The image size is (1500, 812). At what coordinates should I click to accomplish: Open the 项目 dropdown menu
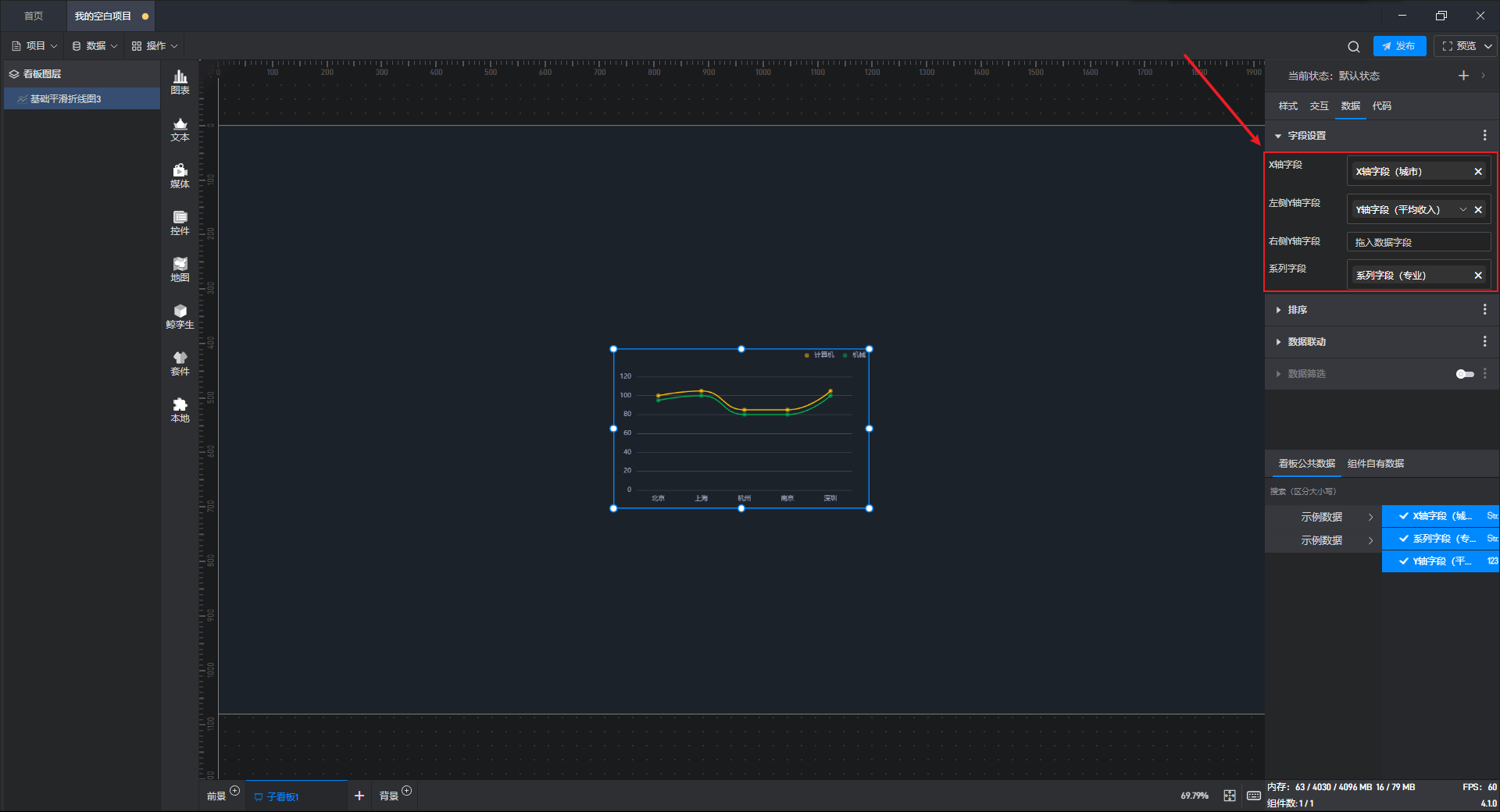(x=34, y=46)
